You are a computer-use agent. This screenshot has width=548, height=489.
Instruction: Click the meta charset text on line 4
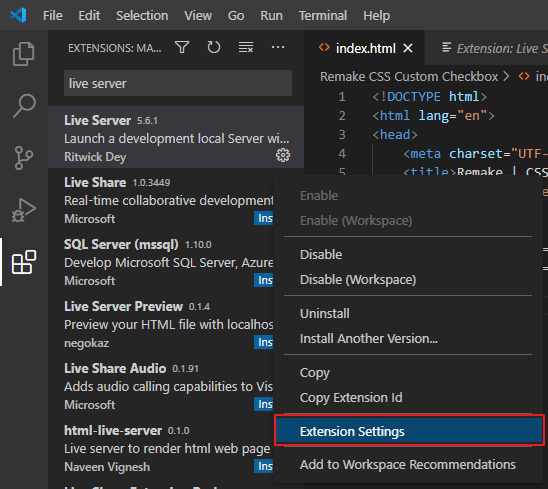[476, 154]
